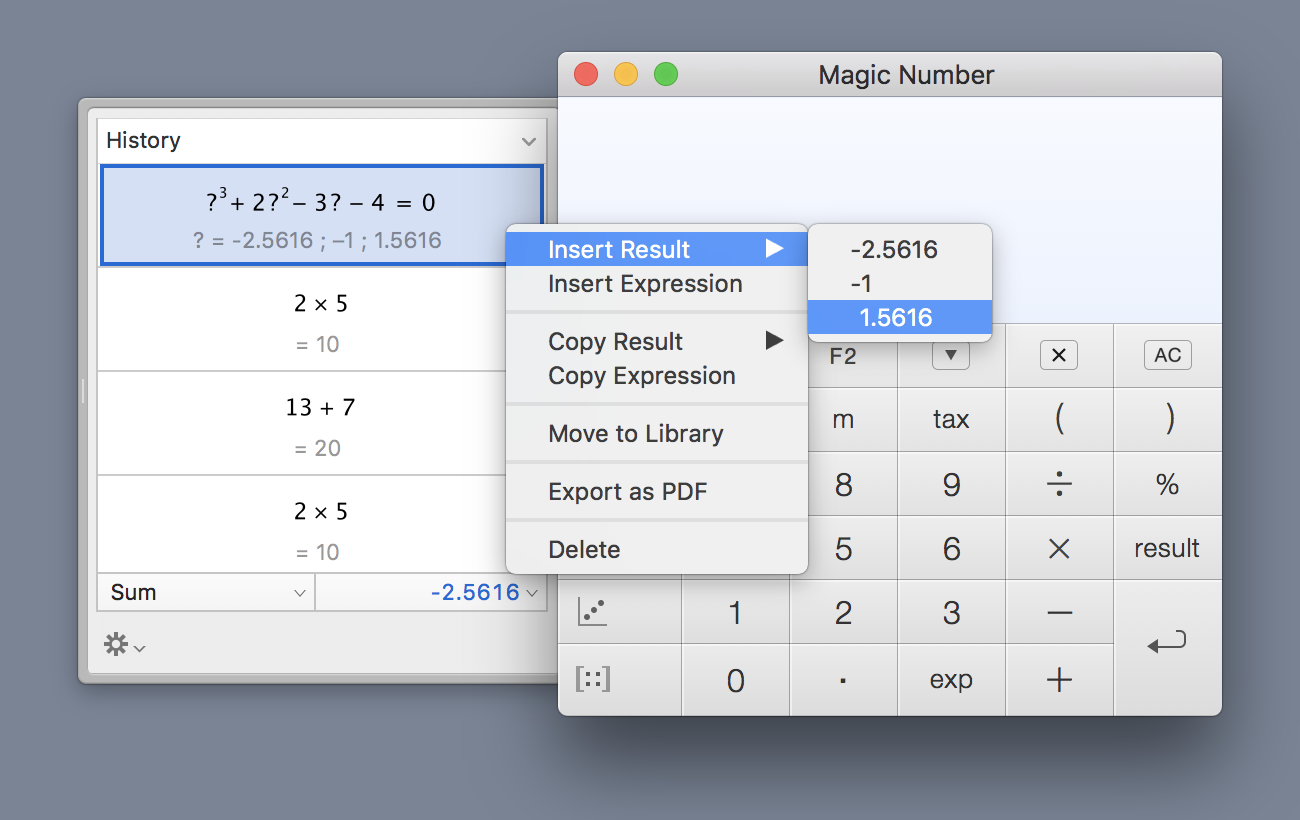Minimize the Magic Number window
This screenshot has height=820, width=1300.
pos(626,75)
